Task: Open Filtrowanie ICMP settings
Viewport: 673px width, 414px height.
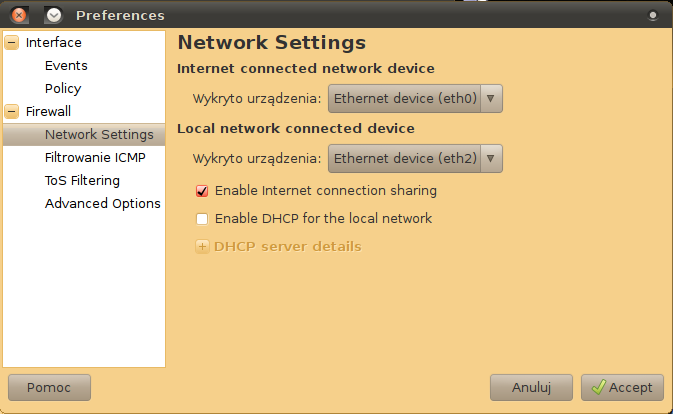Action: (x=95, y=158)
